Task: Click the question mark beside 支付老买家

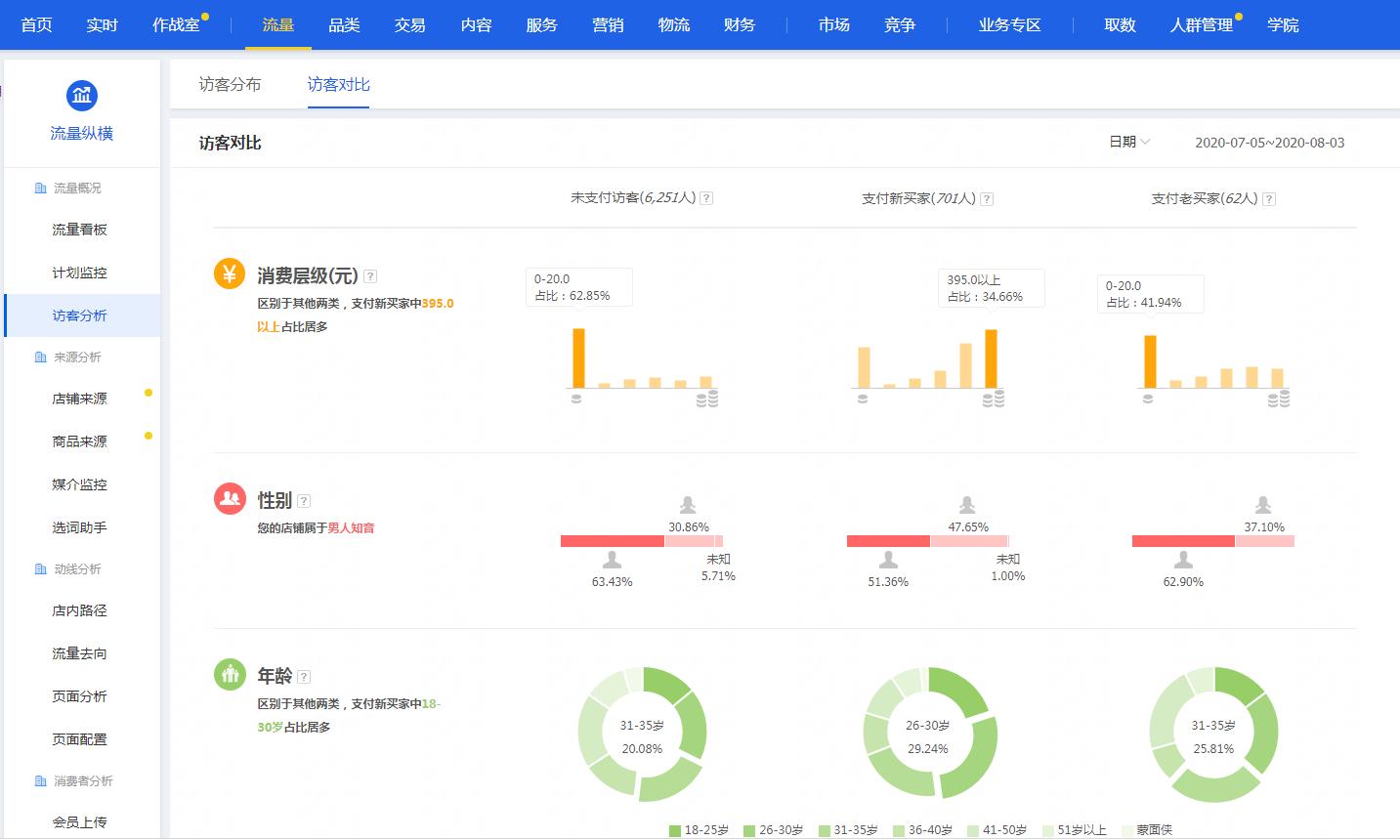Action: click(x=1268, y=199)
